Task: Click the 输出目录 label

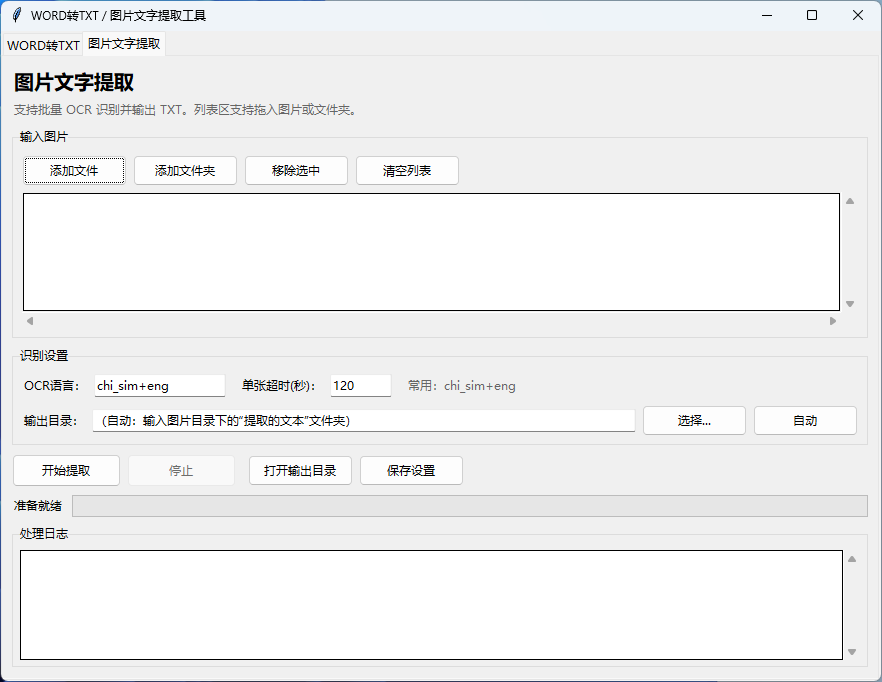Action: point(50,420)
